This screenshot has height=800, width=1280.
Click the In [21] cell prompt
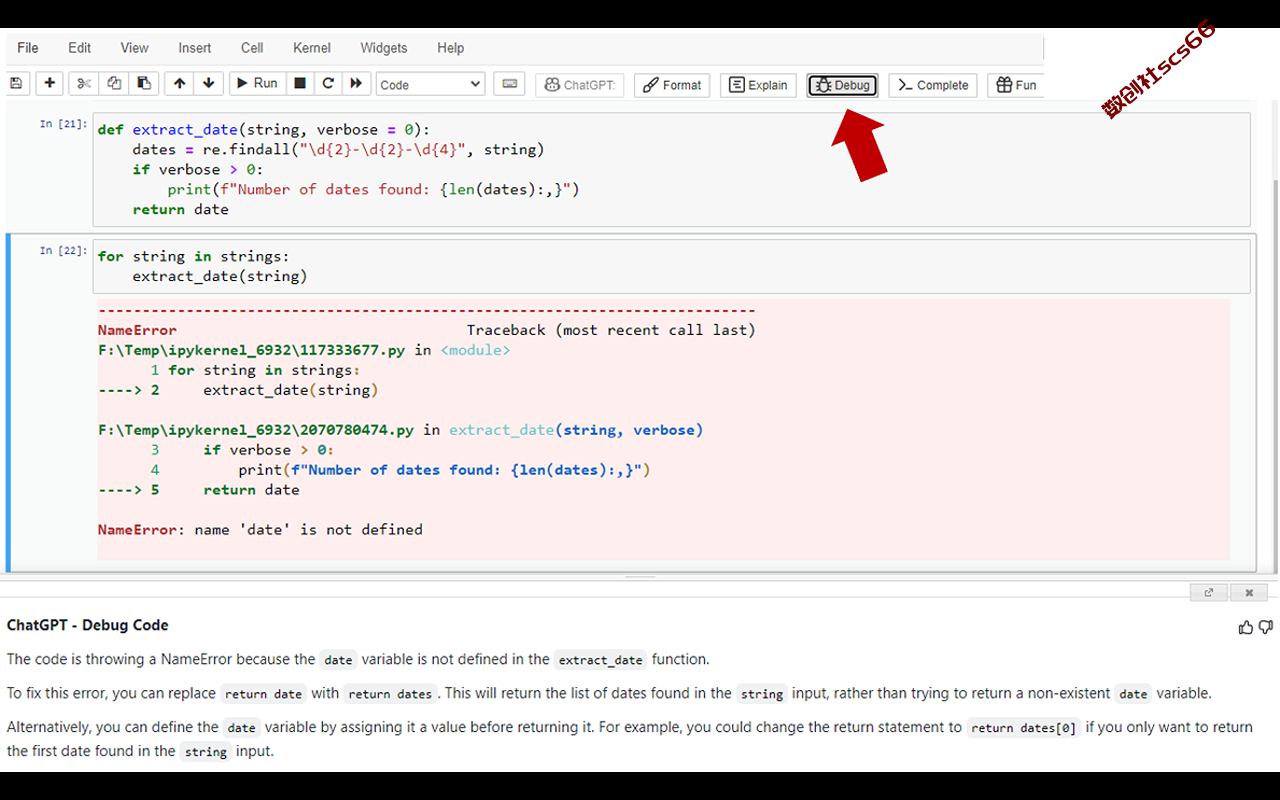coord(63,124)
